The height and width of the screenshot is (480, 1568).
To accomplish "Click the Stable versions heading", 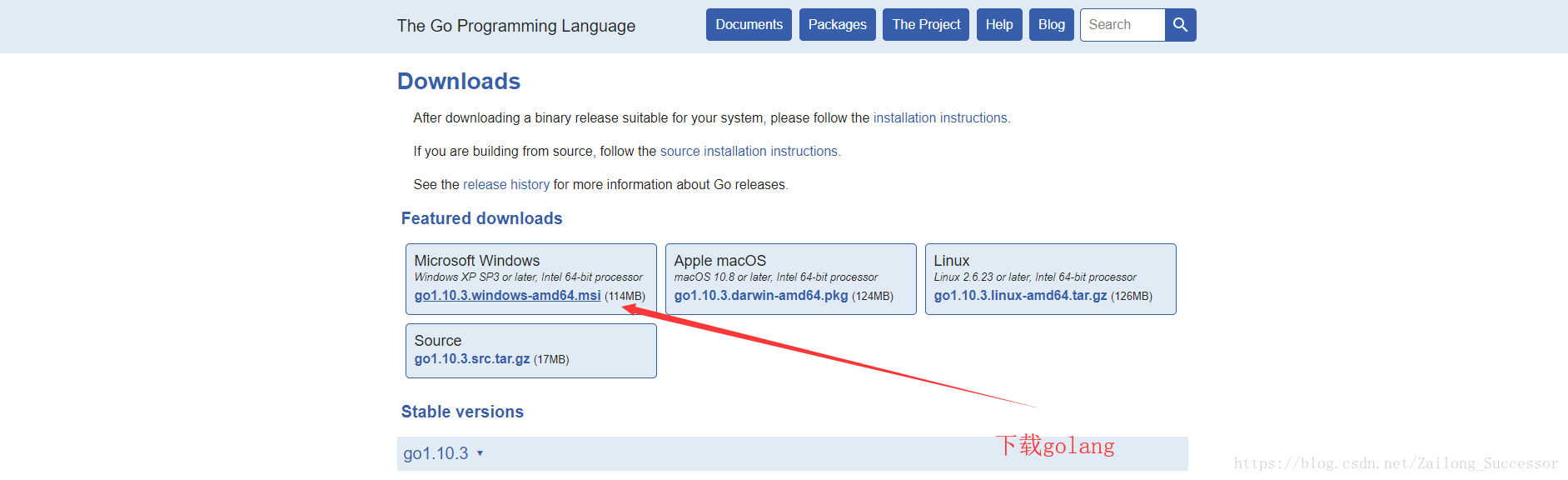I will (x=462, y=412).
